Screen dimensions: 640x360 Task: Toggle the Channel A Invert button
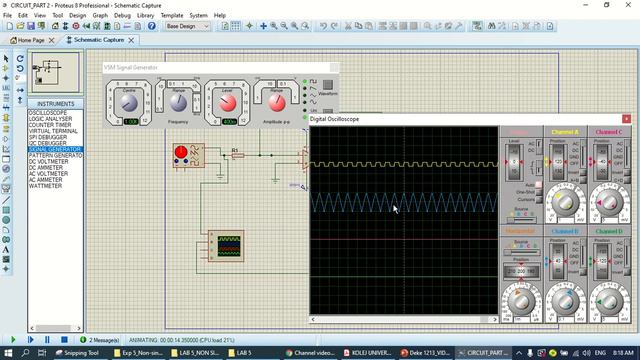pyautogui.click(x=583, y=173)
